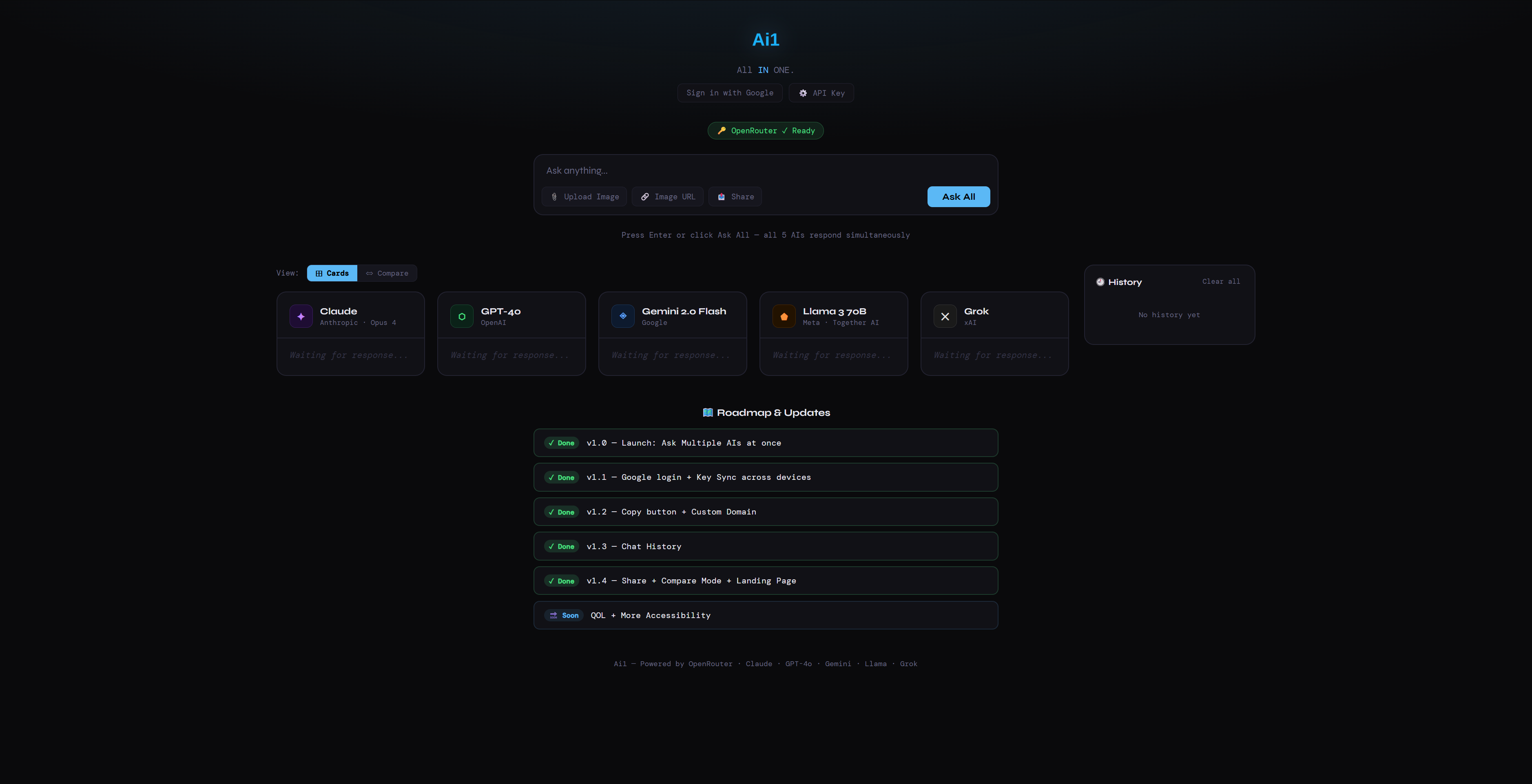
Task: Select the GPT-4o OpenAI logo icon
Action: (x=461, y=316)
